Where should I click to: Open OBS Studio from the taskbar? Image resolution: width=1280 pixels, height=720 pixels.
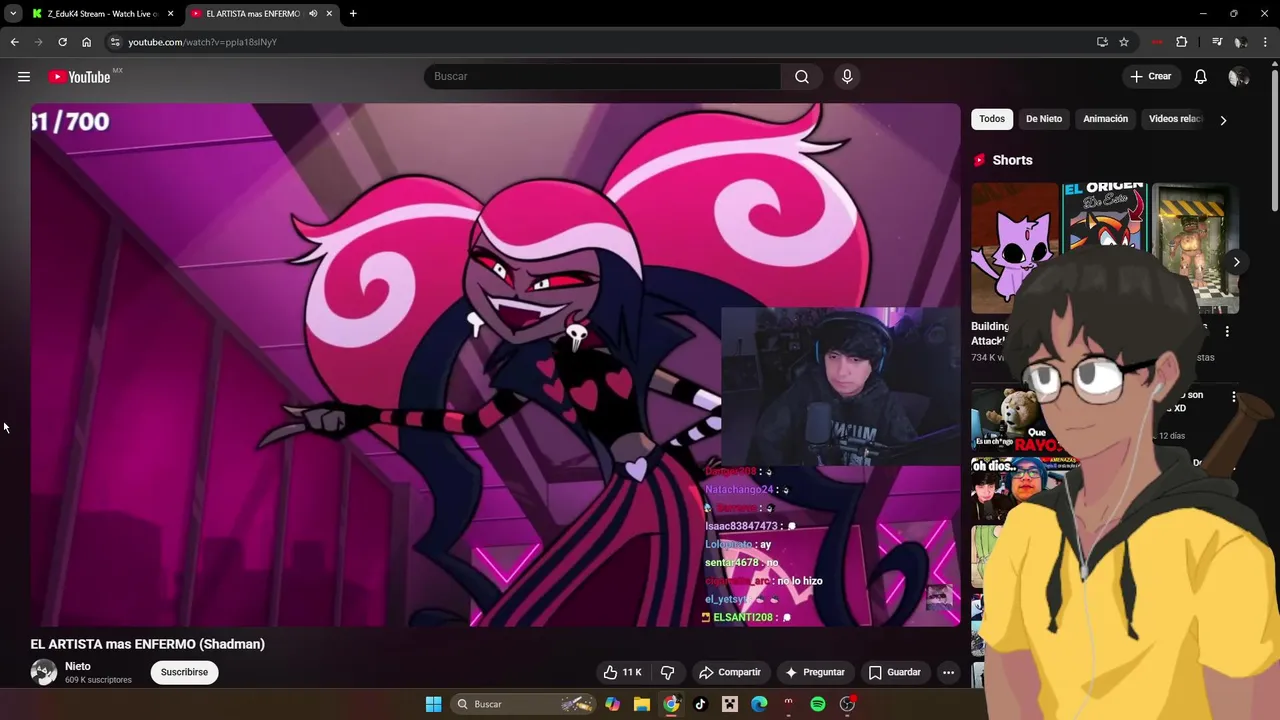click(847, 704)
